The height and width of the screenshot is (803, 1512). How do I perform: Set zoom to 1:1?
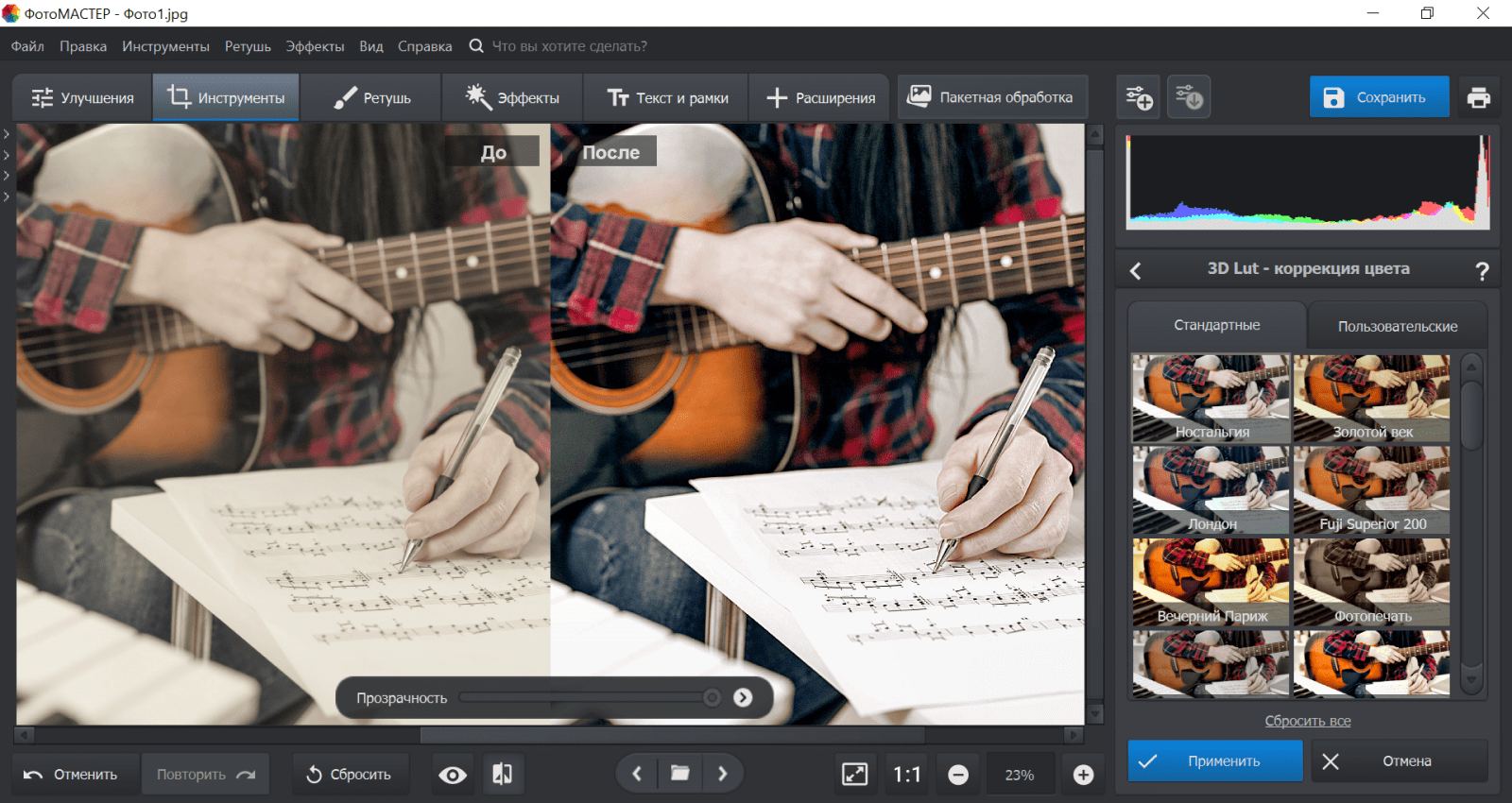point(907,775)
